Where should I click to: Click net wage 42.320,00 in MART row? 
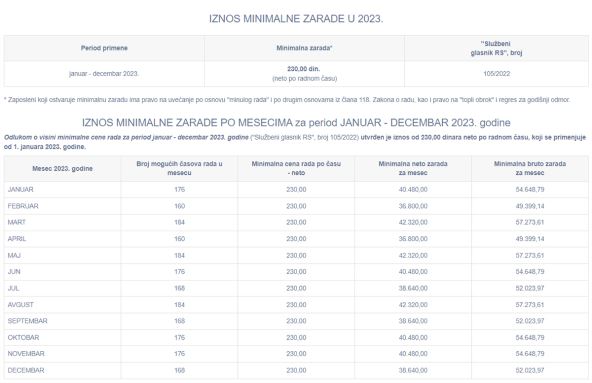coord(413,222)
